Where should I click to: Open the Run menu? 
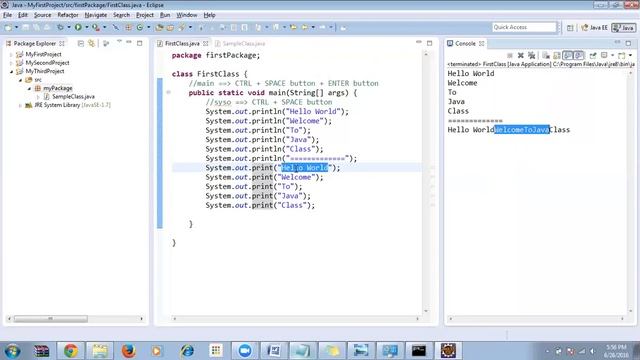pyautogui.click(x=165, y=15)
